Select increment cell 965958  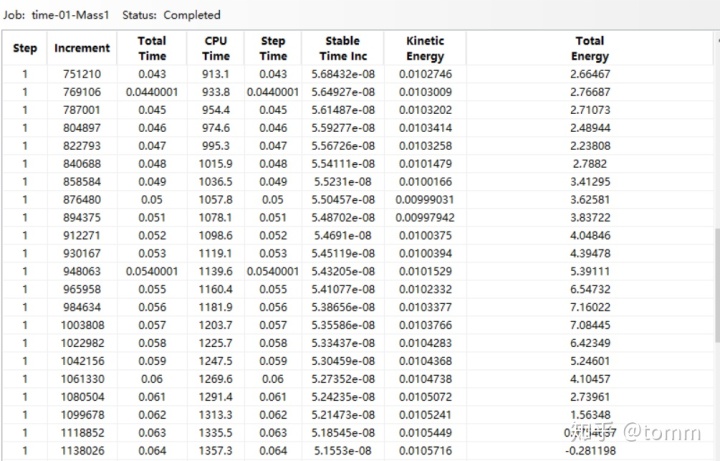[82, 289]
